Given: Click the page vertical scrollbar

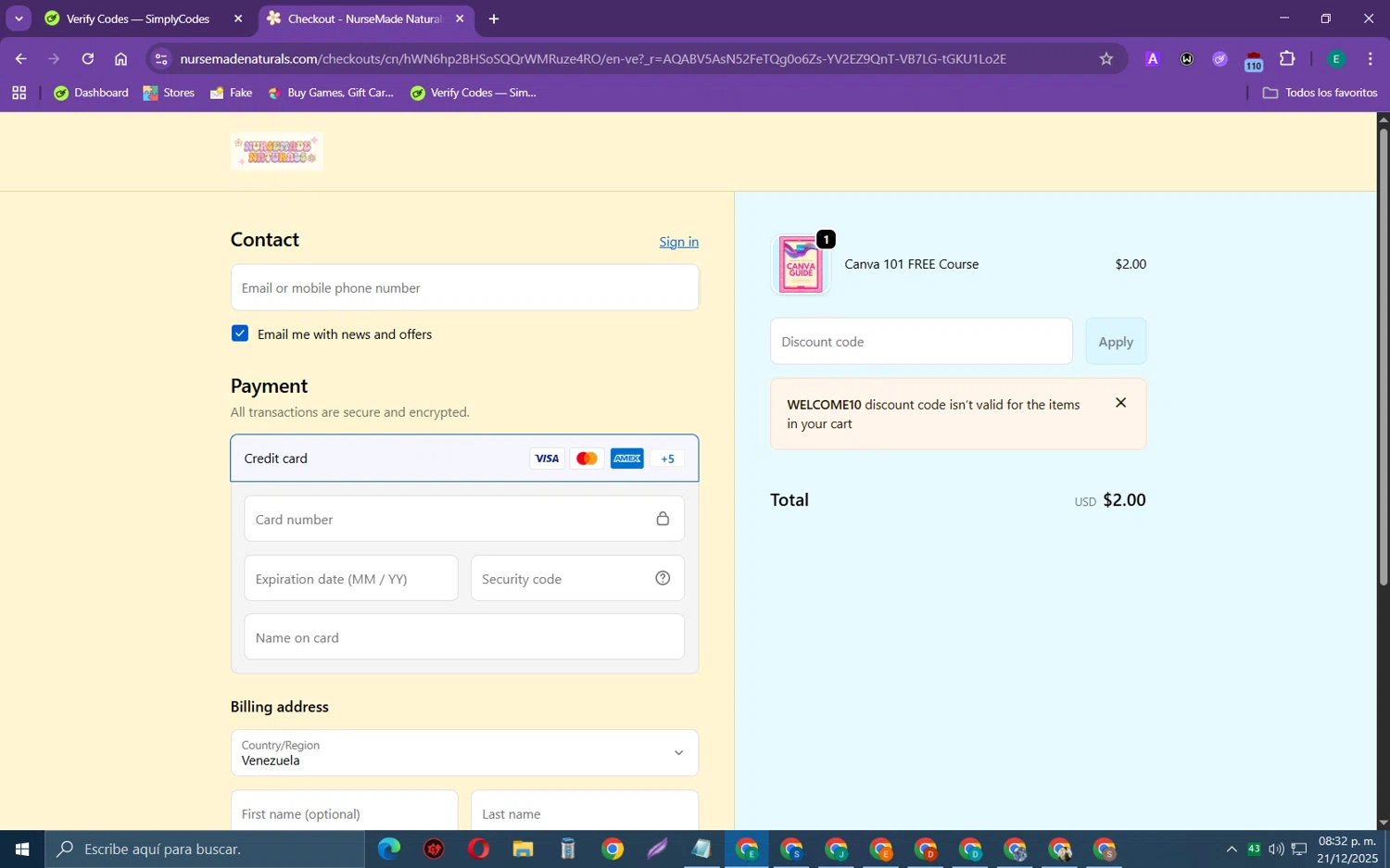Looking at the screenshot, I should [1384, 357].
